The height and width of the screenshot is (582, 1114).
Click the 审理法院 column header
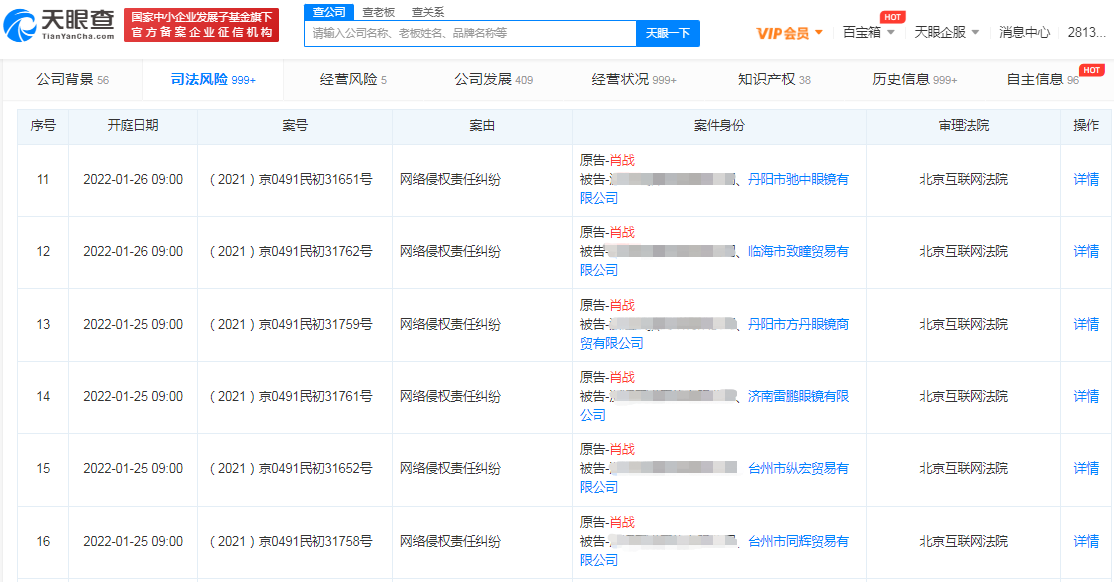point(963,126)
